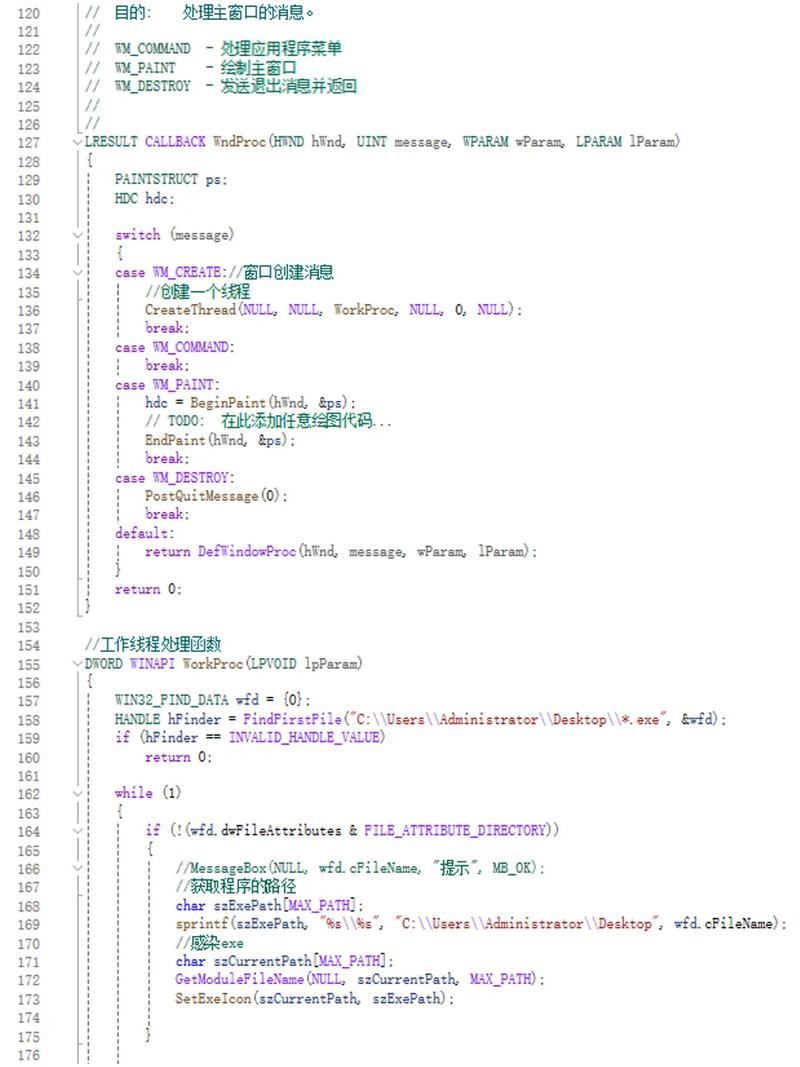Screen dimensions: 800x1067
Task: Collapse the if block fold on line 164
Action: click(78, 831)
